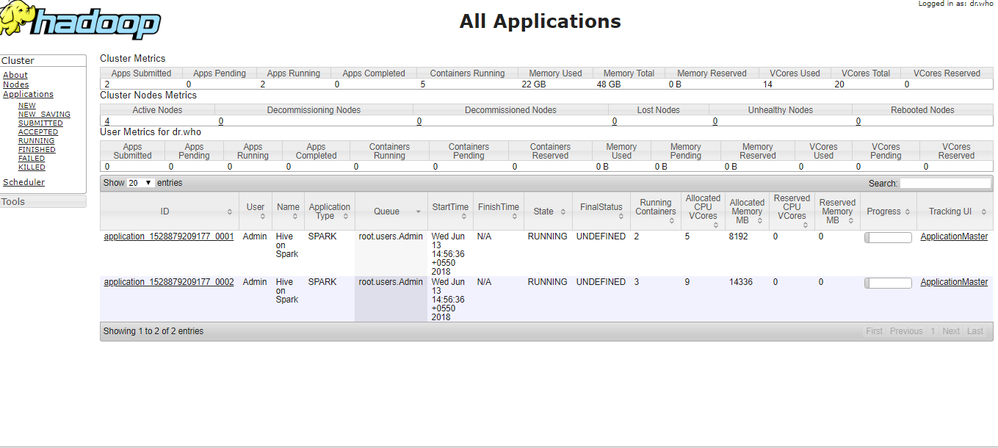Open the Show entries count dropdown

[141, 183]
